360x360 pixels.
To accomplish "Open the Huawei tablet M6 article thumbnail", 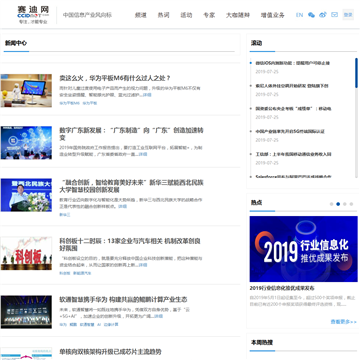I will pos(26,91).
